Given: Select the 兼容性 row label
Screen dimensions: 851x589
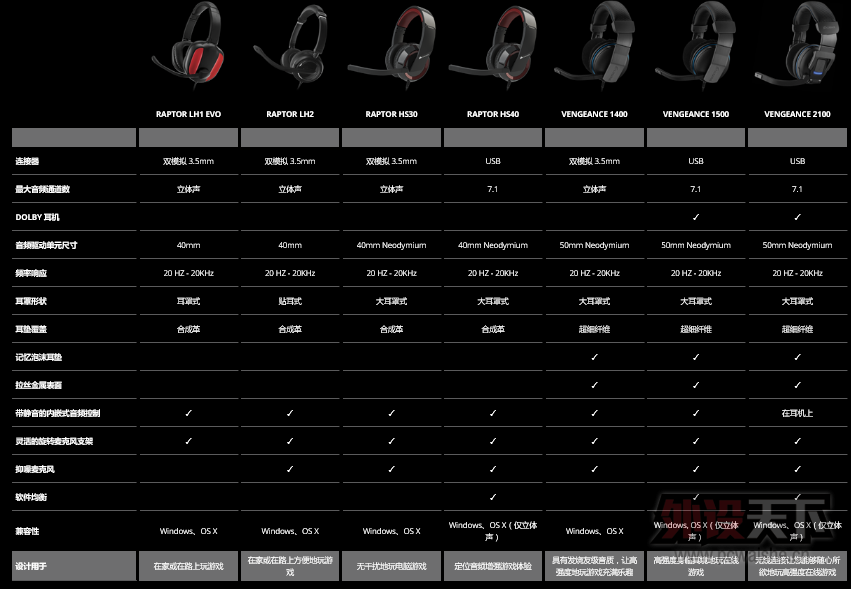Looking at the screenshot, I should tap(28, 531).
